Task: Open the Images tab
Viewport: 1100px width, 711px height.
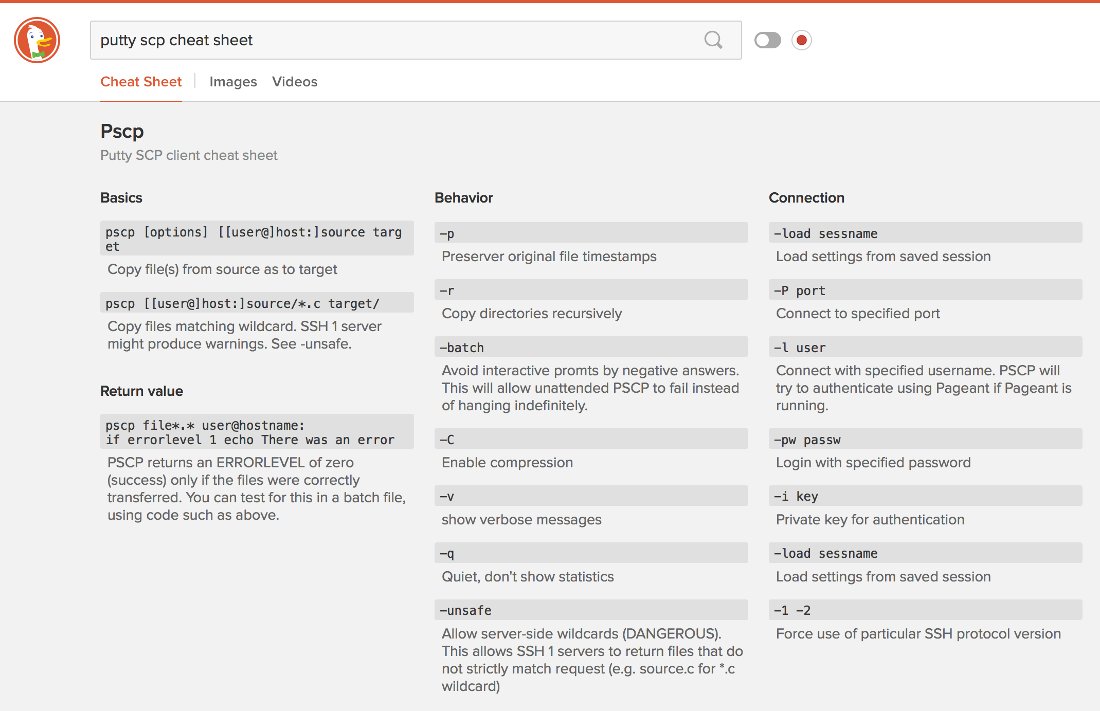Action: click(x=233, y=81)
